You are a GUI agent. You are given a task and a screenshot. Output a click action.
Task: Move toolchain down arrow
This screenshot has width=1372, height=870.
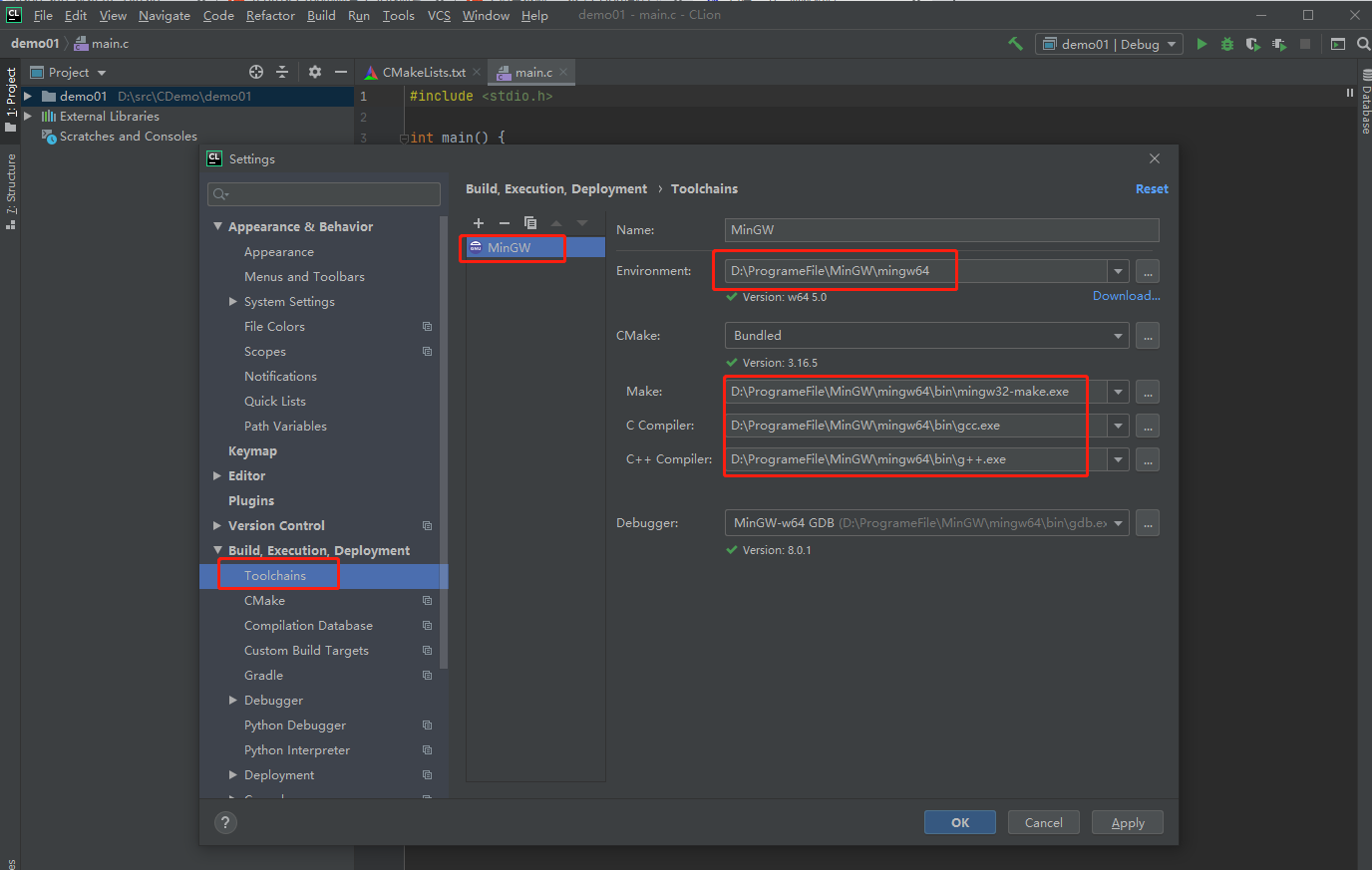[x=582, y=222]
